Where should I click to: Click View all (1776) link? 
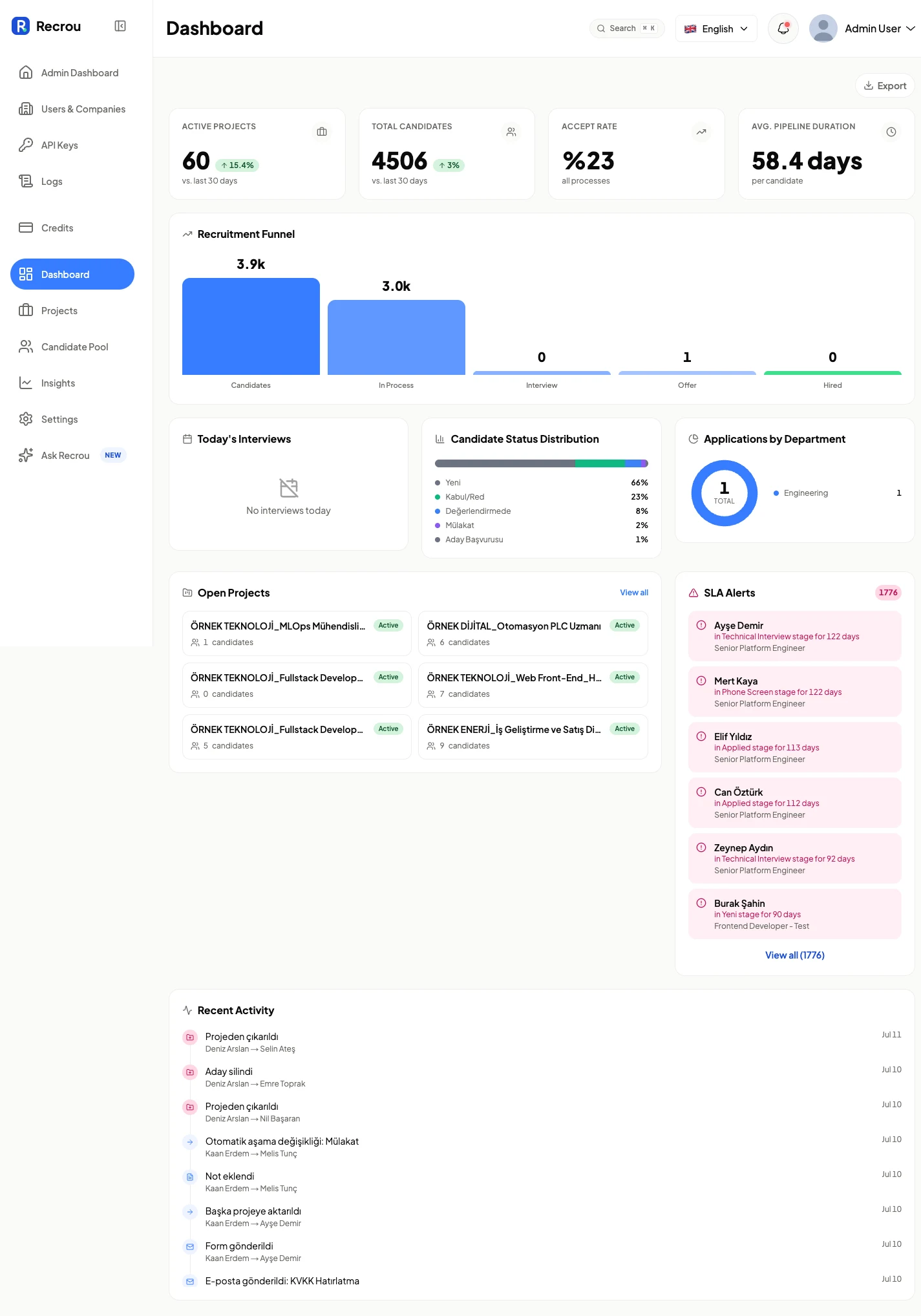[795, 955]
